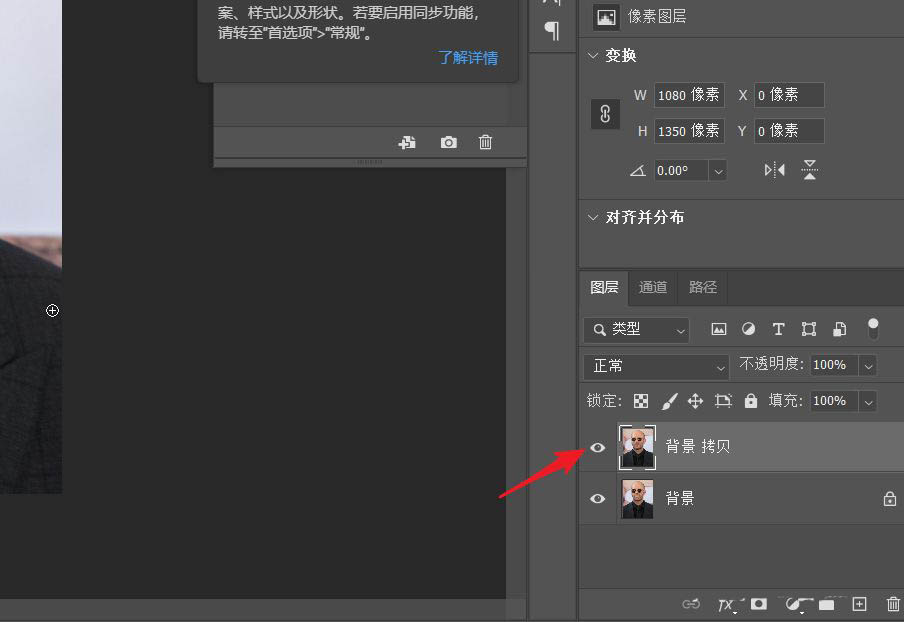Screen dimensions: 904x622
Task: Hide the 背景 layer eye icon
Action: 598,499
